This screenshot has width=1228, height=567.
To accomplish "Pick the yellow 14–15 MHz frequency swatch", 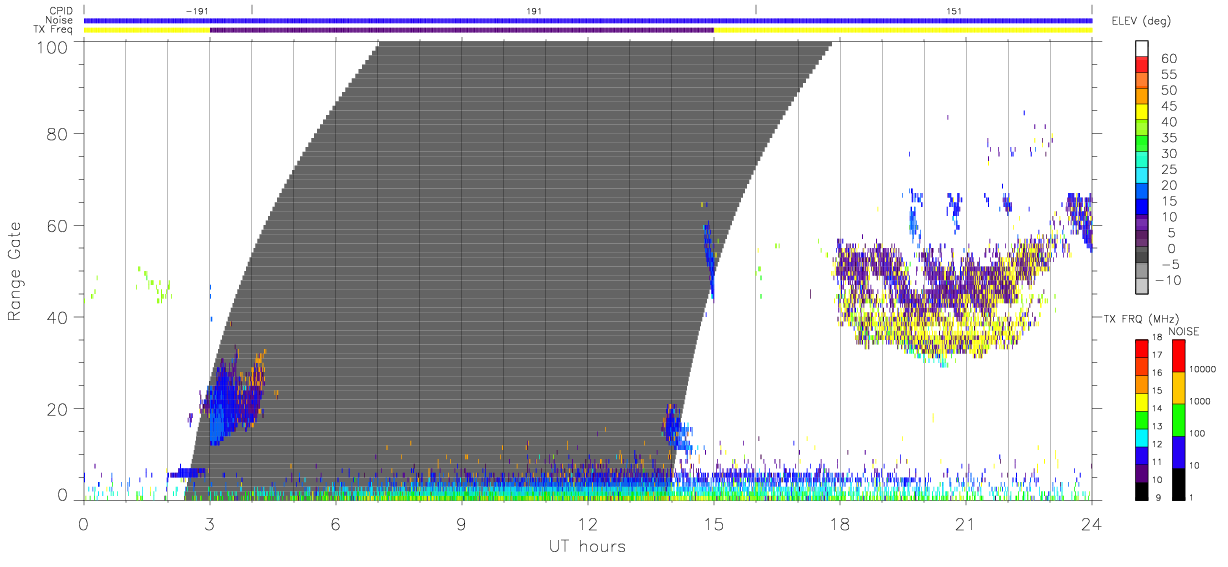I will coord(1142,402).
